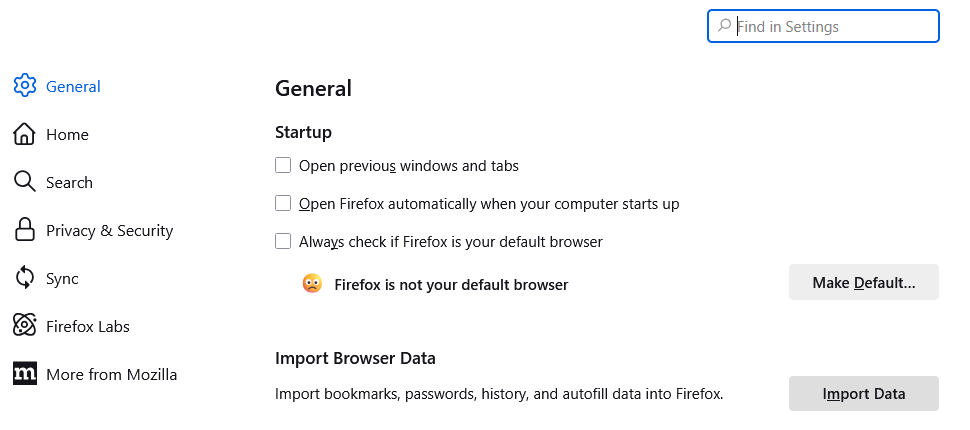The image size is (970, 430).
Task: Click magnifier icon inside Find in Settings
Action: pyautogui.click(x=724, y=26)
